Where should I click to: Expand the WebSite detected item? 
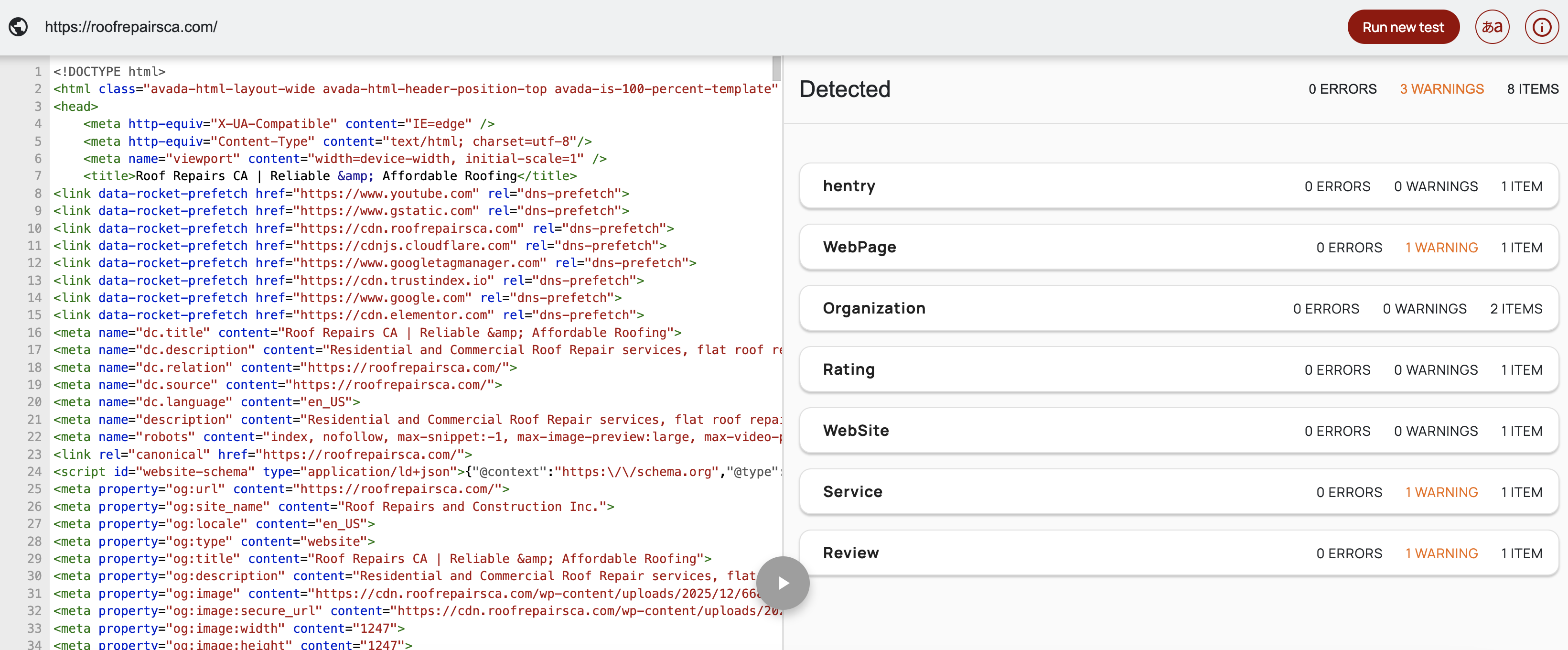[x=856, y=431]
